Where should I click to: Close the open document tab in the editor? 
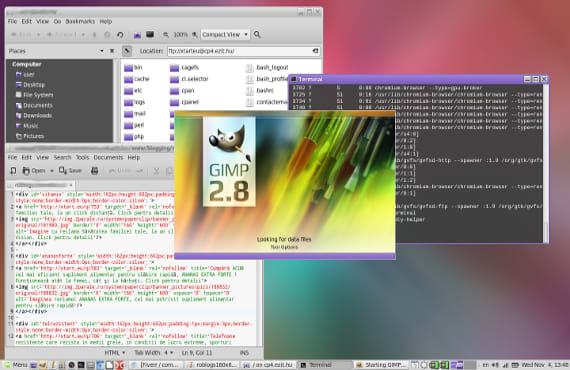click(x=71, y=185)
